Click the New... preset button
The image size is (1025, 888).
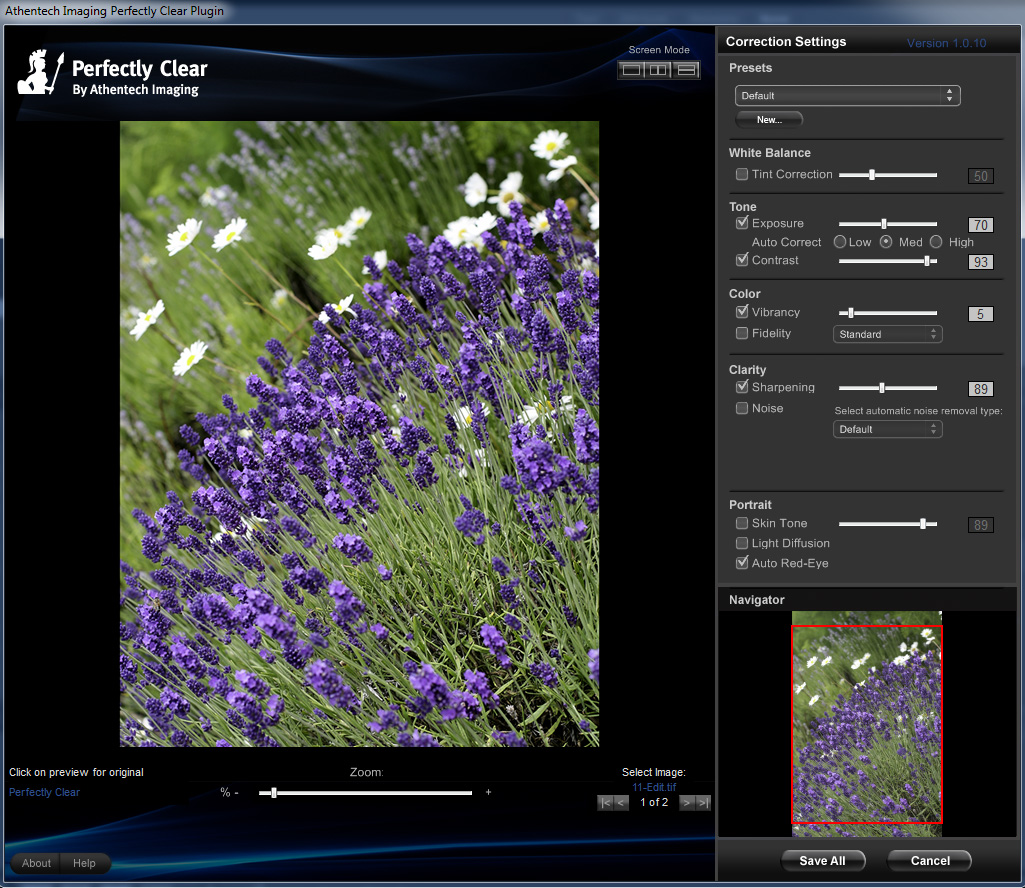click(769, 120)
